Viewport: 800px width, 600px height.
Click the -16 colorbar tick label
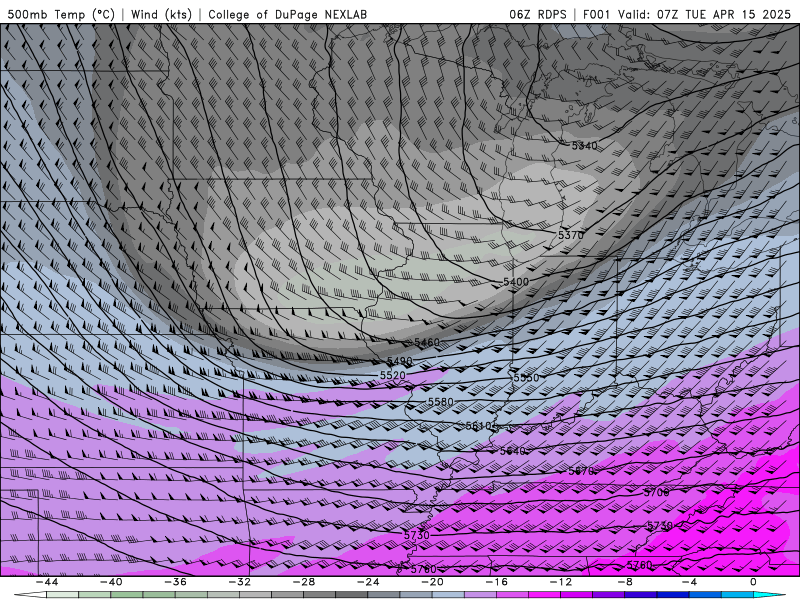coord(497,582)
